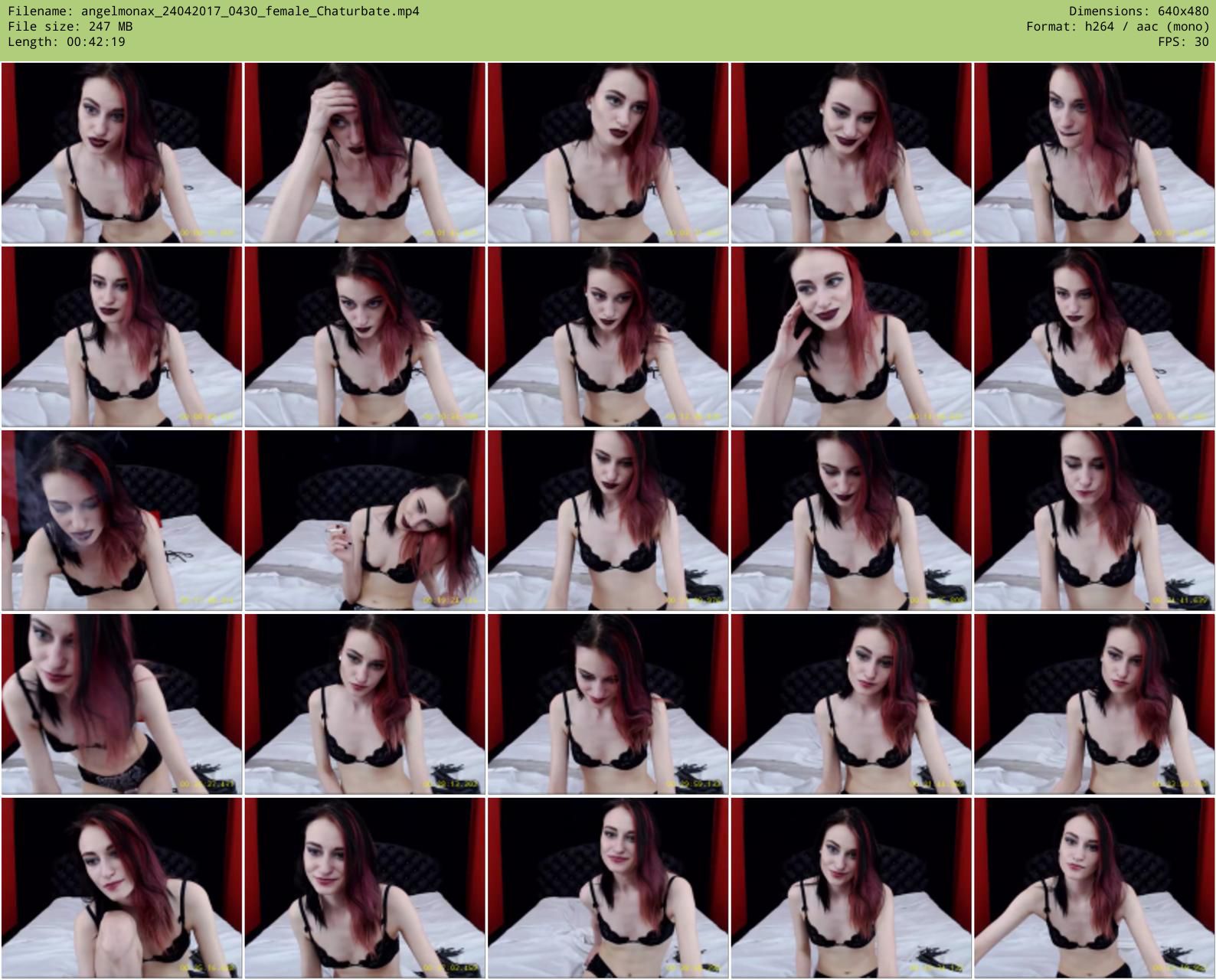Image resolution: width=1216 pixels, height=980 pixels.
Task: Click the Dimensions 640x480 label
Action: point(1139,11)
